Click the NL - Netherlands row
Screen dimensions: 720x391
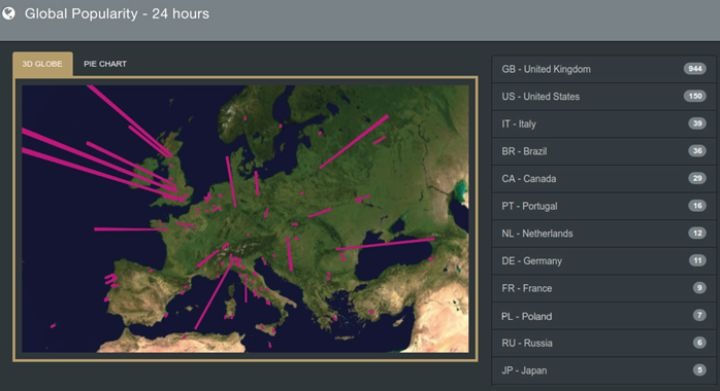604,234
